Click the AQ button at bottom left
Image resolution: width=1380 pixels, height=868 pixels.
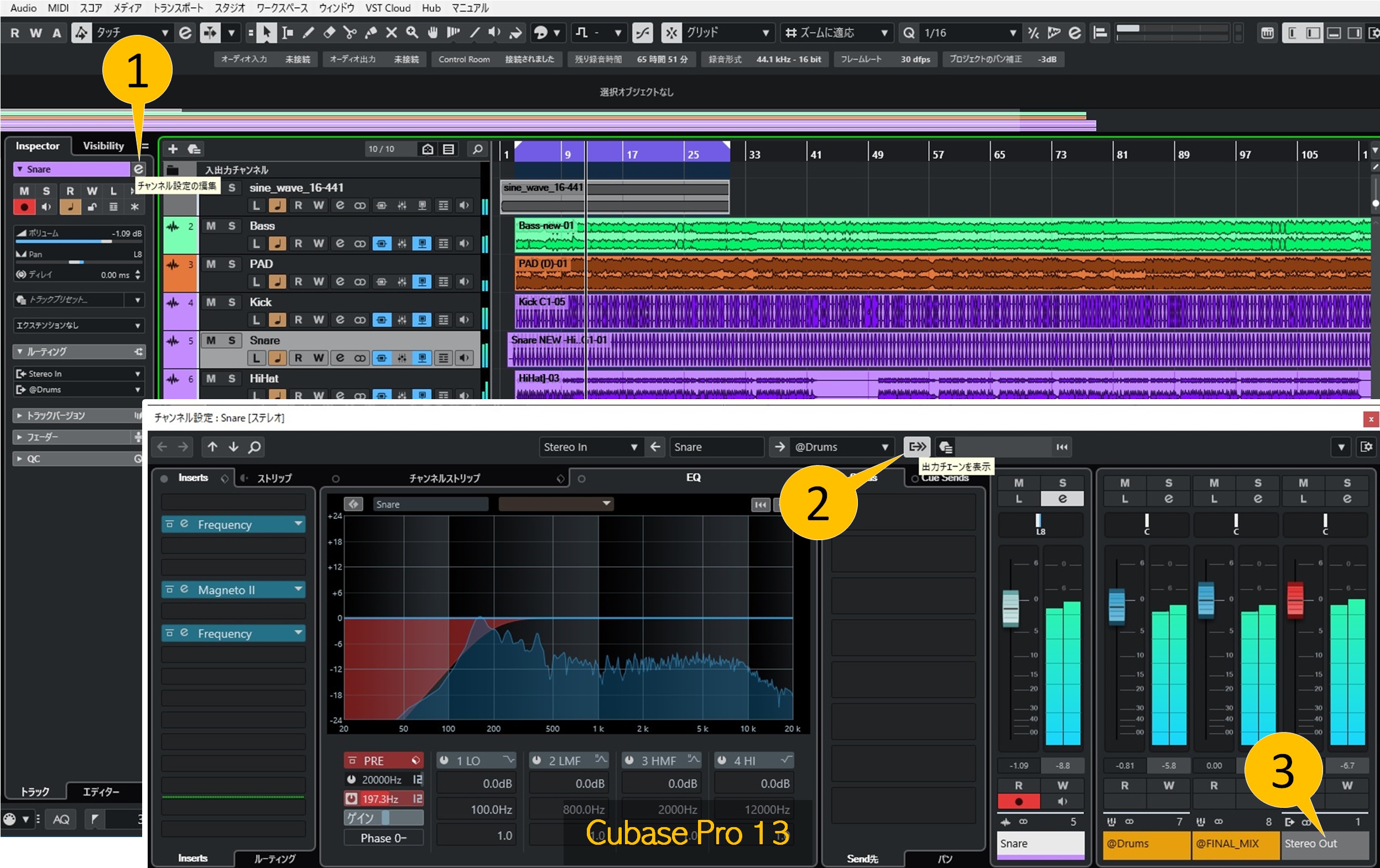coord(61,819)
